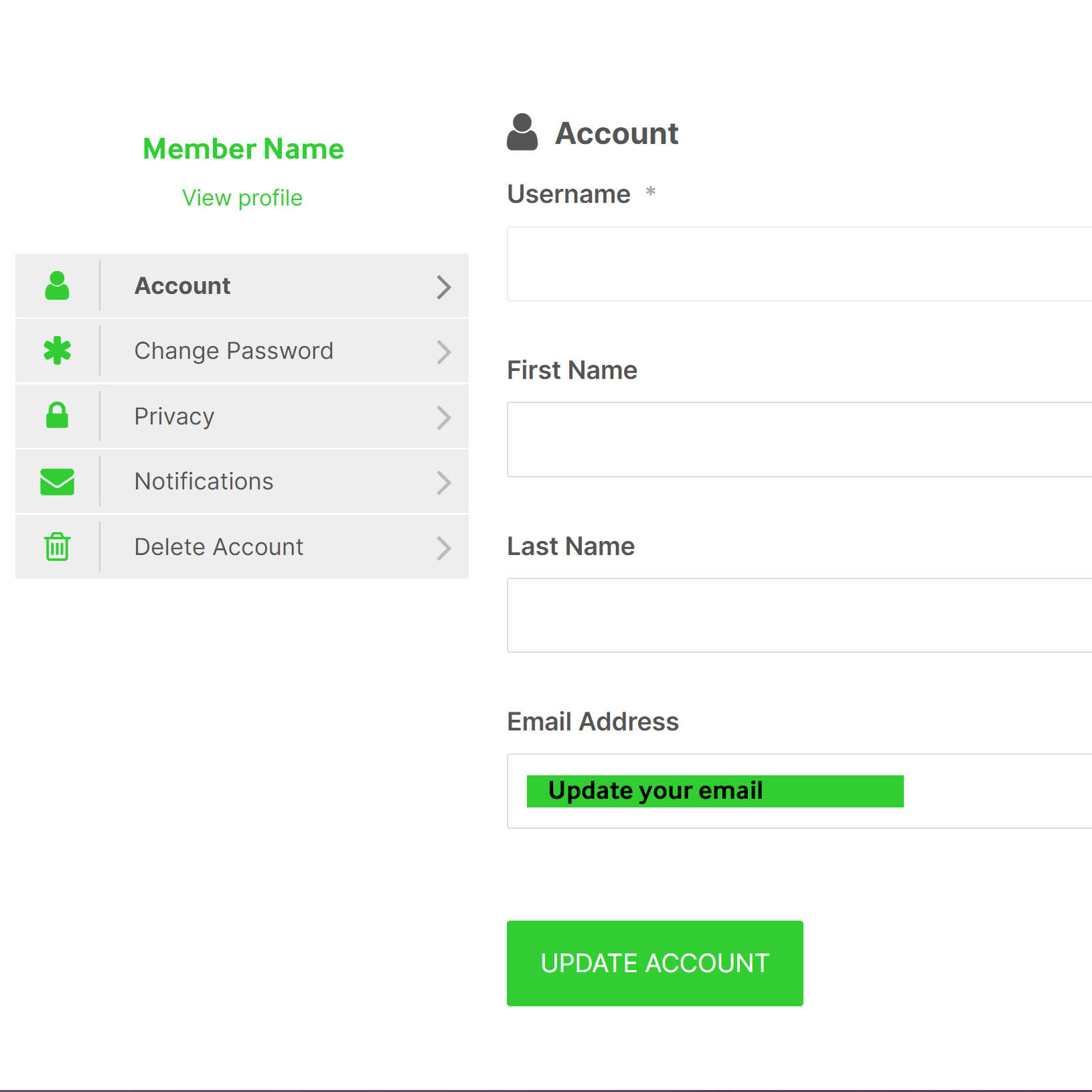Select the Notifications menu item
The width and height of the screenshot is (1092, 1092).
(204, 481)
